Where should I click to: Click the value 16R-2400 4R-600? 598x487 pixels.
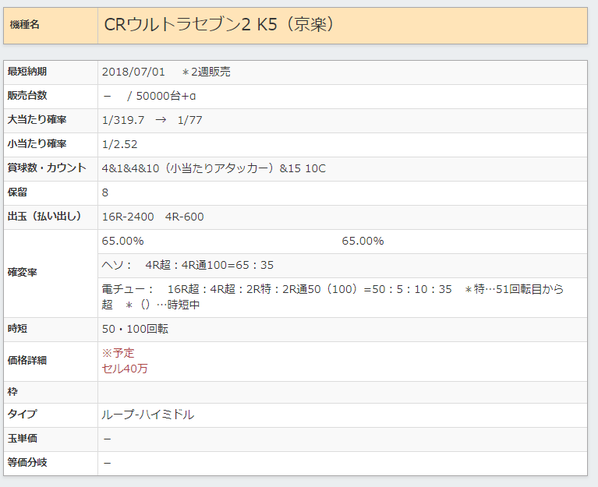153,217
